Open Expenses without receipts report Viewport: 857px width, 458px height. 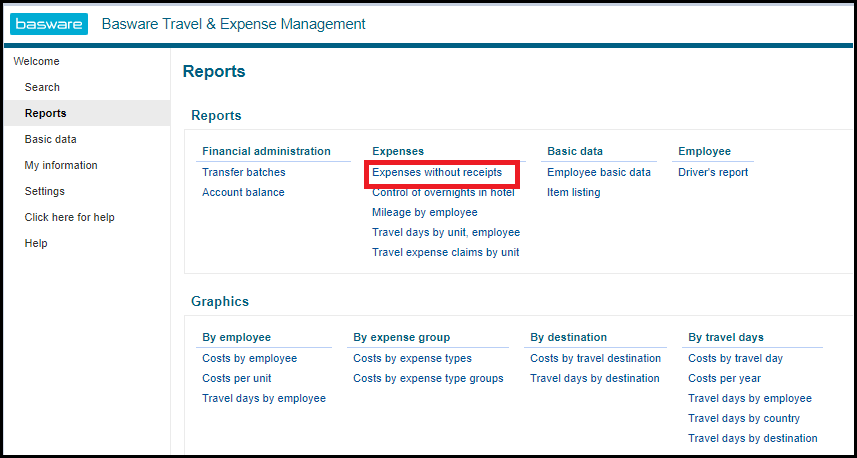click(437, 172)
